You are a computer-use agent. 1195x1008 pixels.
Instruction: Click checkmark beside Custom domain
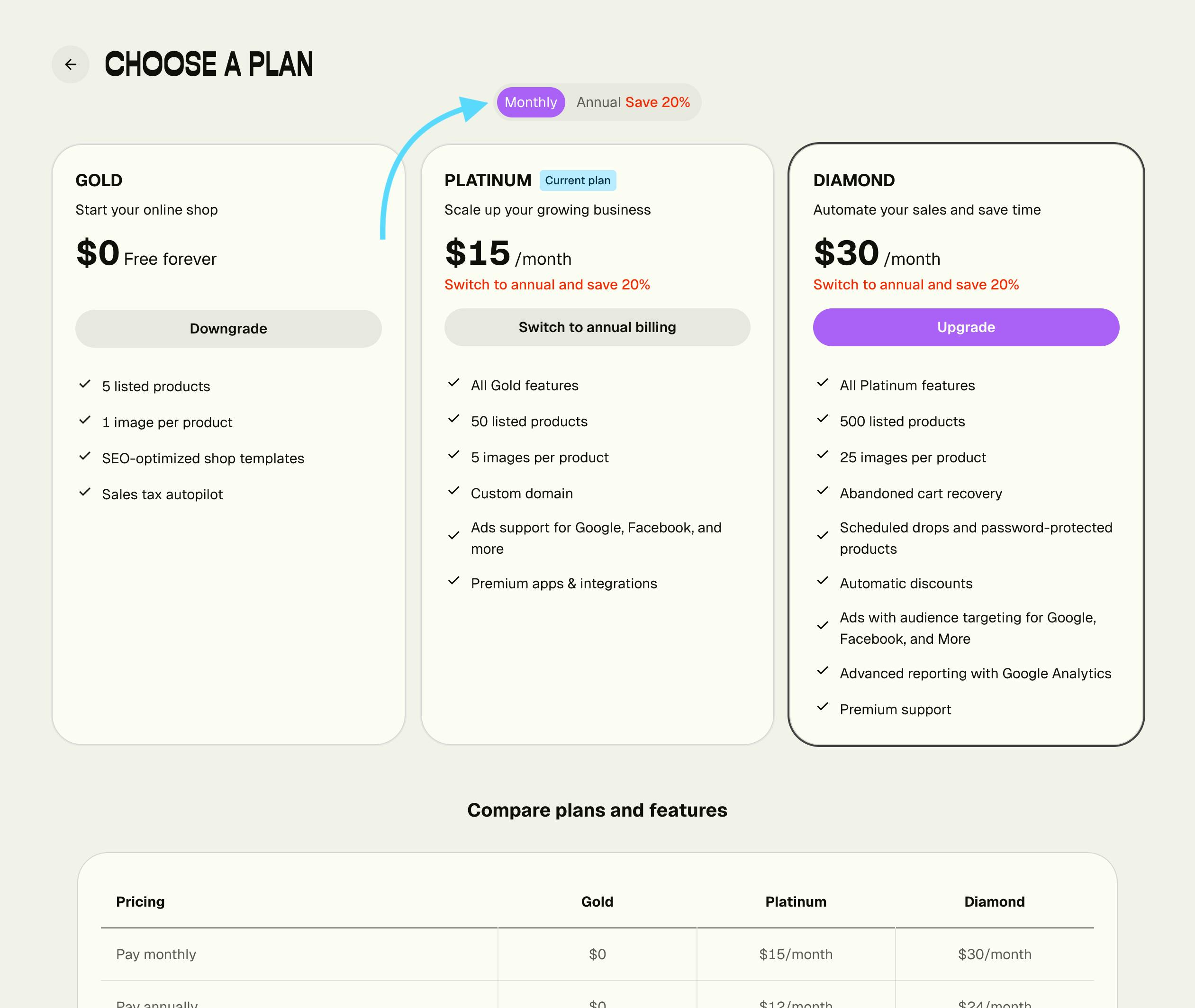[x=454, y=491]
